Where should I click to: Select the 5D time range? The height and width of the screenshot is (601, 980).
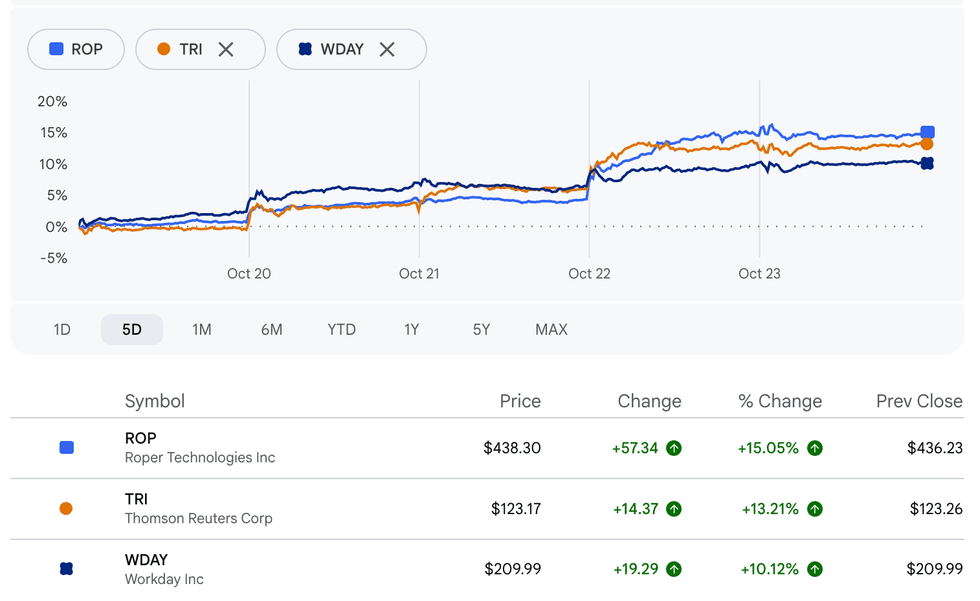click(x=132, y=329)
